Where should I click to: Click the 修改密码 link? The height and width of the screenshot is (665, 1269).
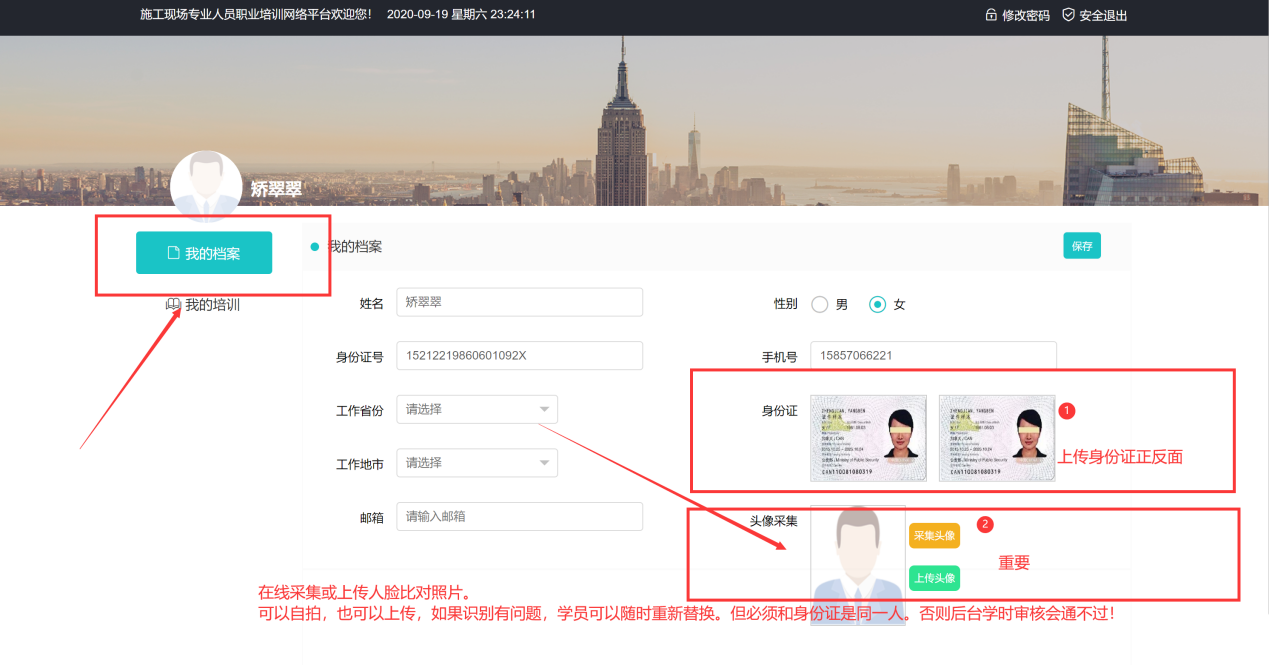[1025, 15]
